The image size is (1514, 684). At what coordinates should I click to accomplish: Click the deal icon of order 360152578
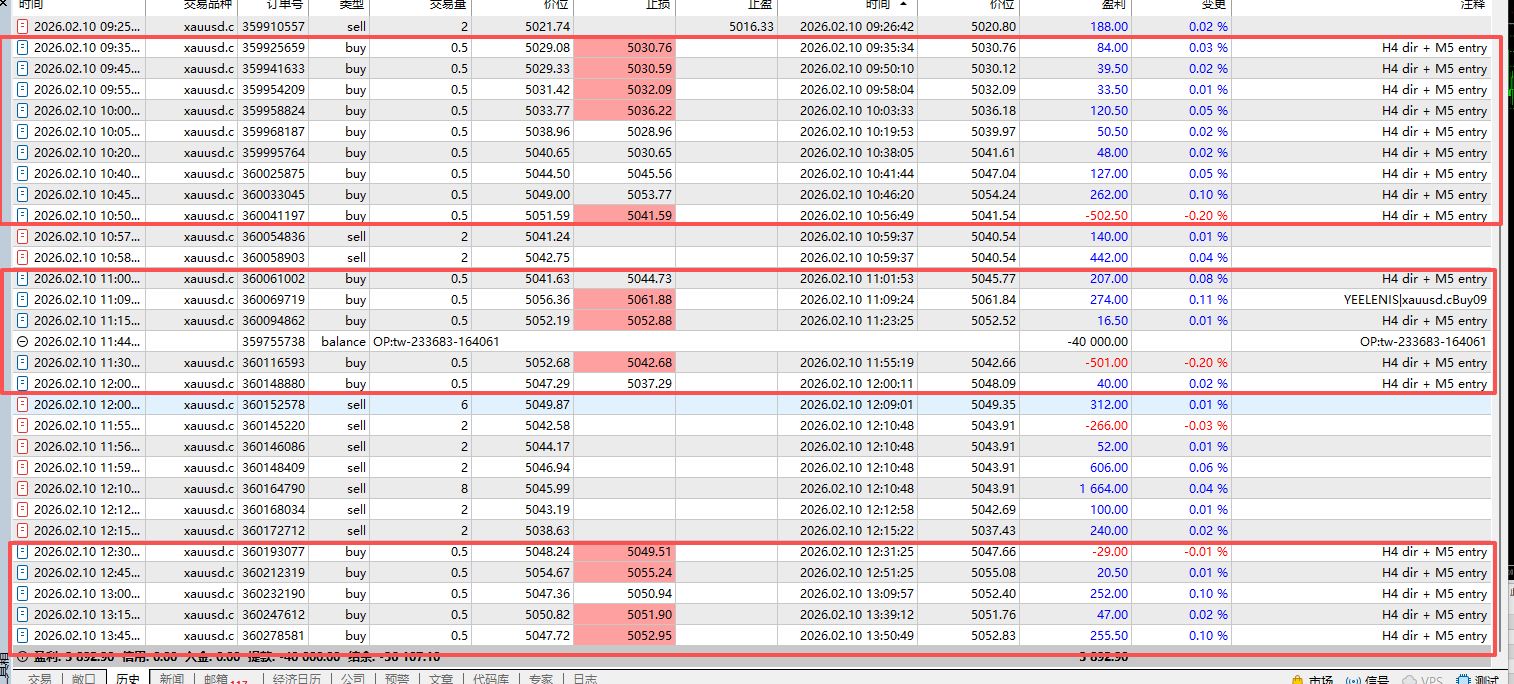[23, 405]
